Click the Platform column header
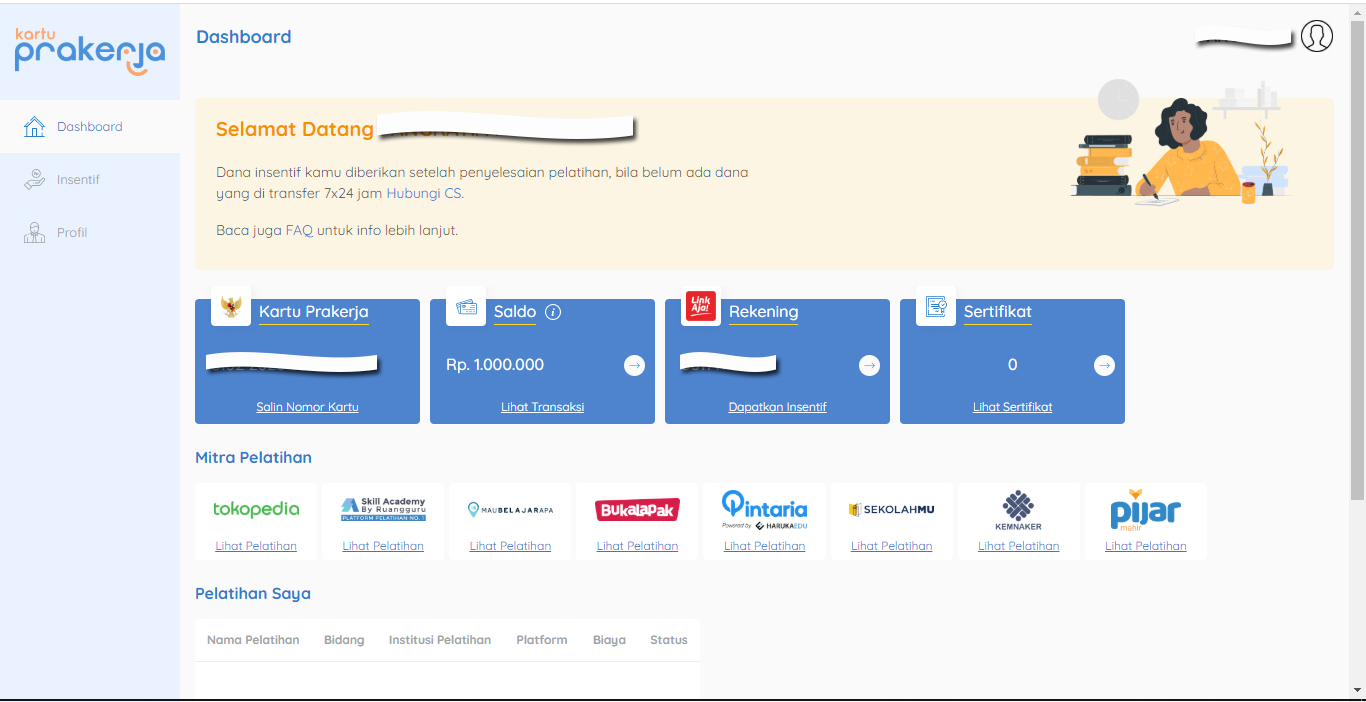 (x=542, y=640)
